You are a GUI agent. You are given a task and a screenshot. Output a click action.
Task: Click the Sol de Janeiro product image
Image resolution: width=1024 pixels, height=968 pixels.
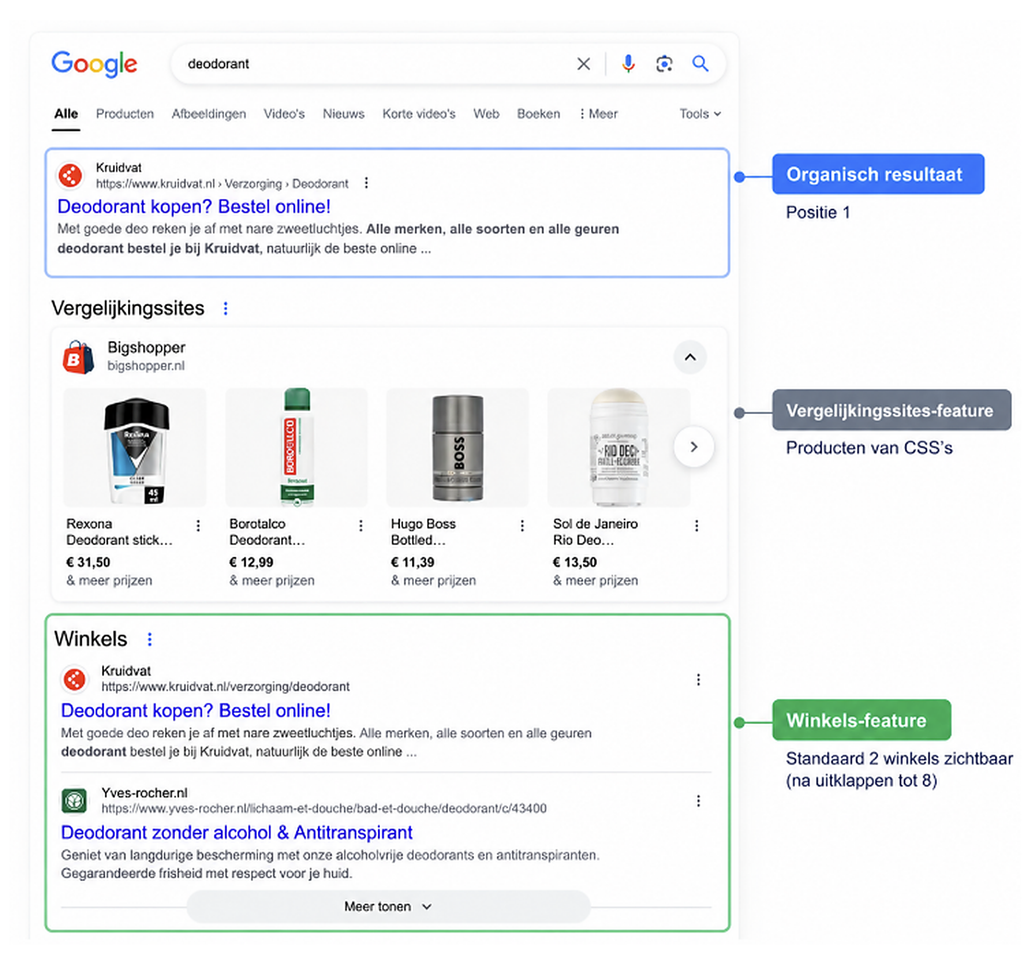click(x=618, y=447)
